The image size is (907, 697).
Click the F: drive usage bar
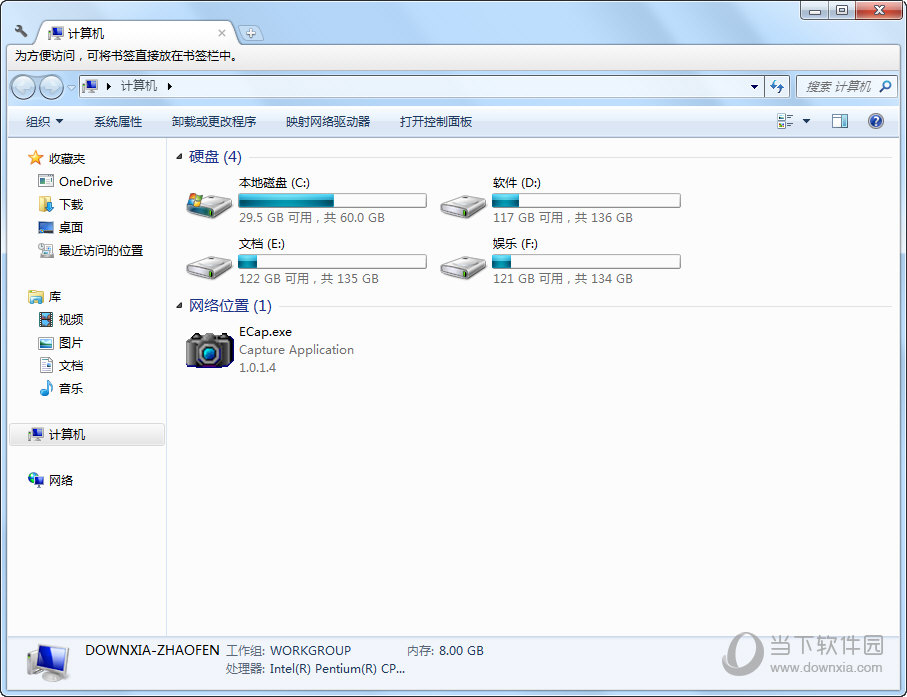586,261
